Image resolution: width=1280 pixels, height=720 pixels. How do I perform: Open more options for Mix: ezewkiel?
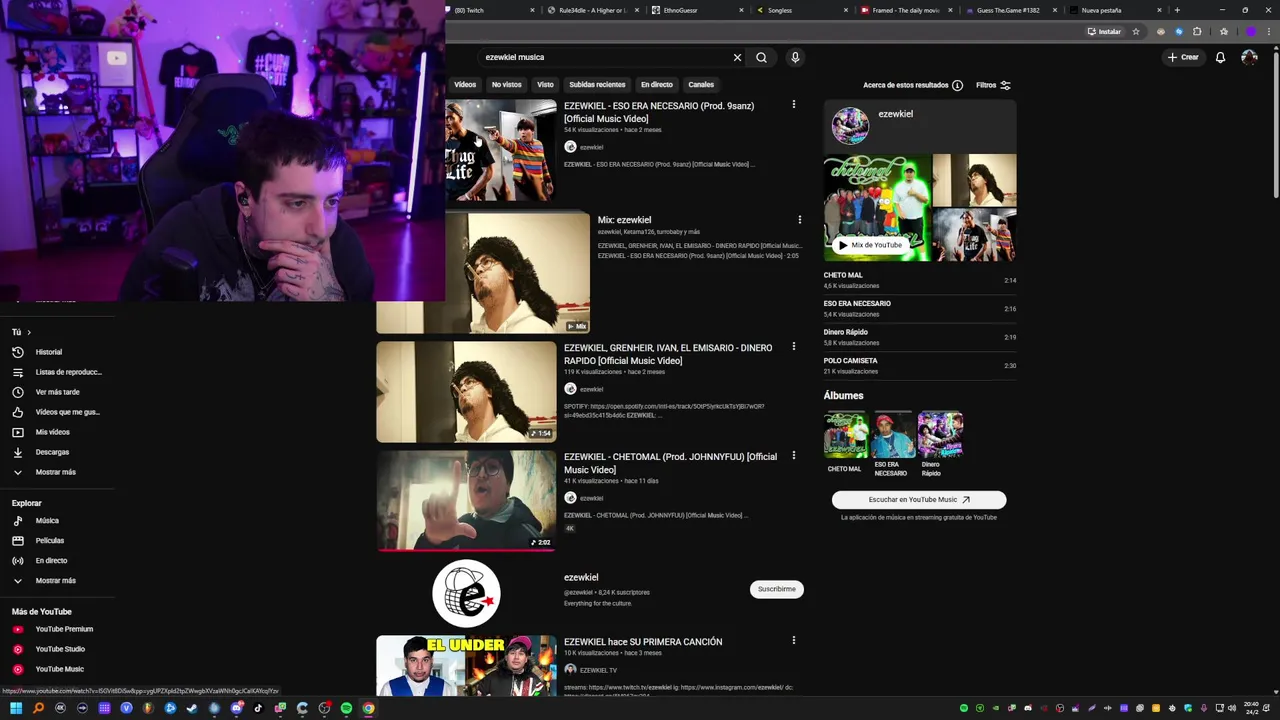799,219
